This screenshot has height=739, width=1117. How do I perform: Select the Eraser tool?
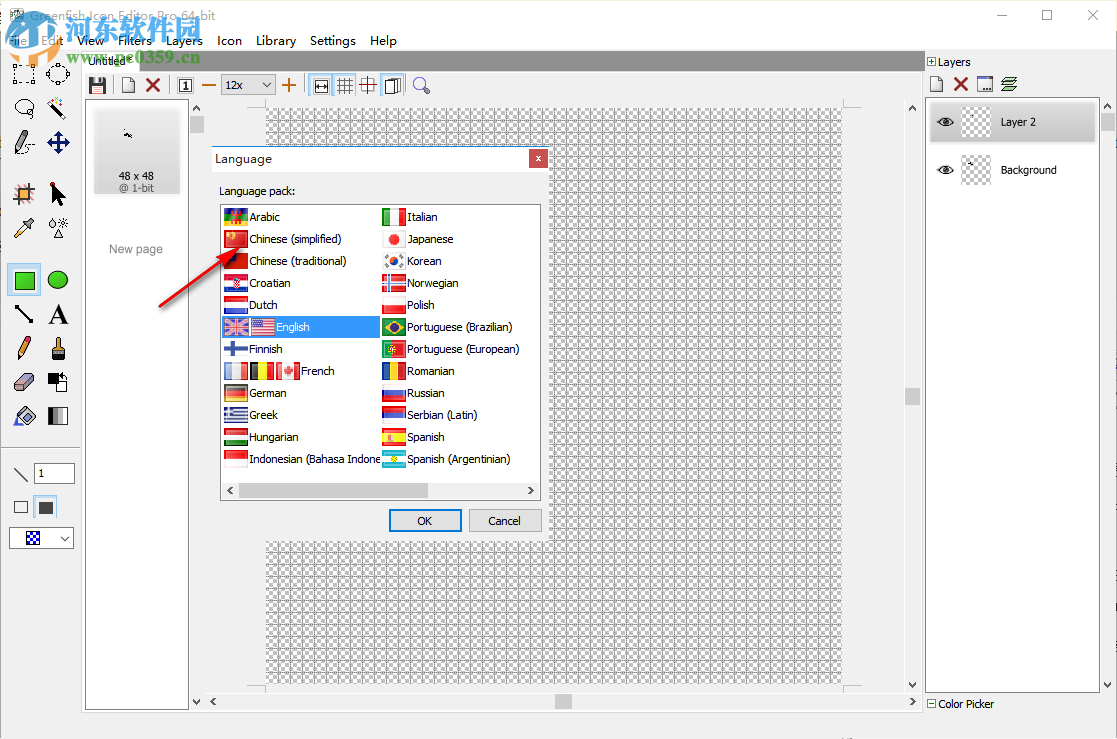pos(23,382)
